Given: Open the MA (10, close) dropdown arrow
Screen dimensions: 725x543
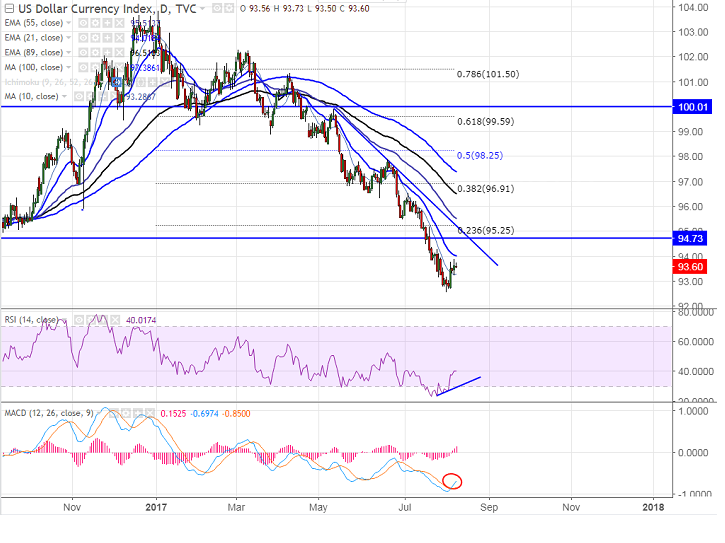Looking at the screenshot, I should point(64,97).
